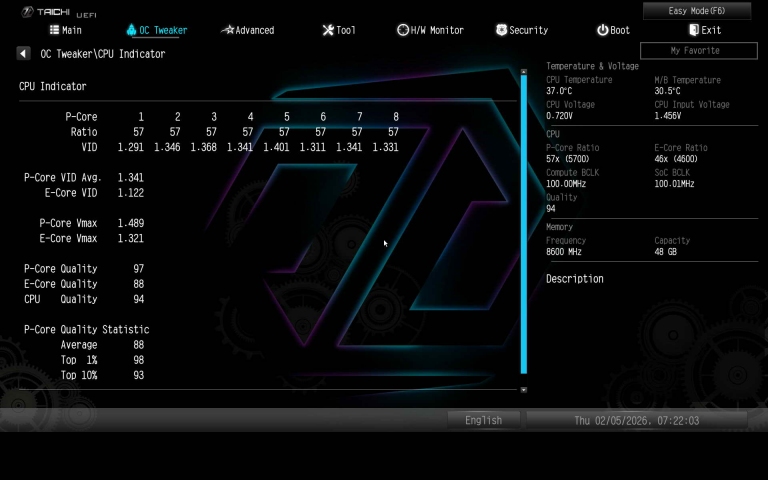The width and height of the screenshot is (768, 480).
Task: Open Advanced via its star icon
Action: 228,30
